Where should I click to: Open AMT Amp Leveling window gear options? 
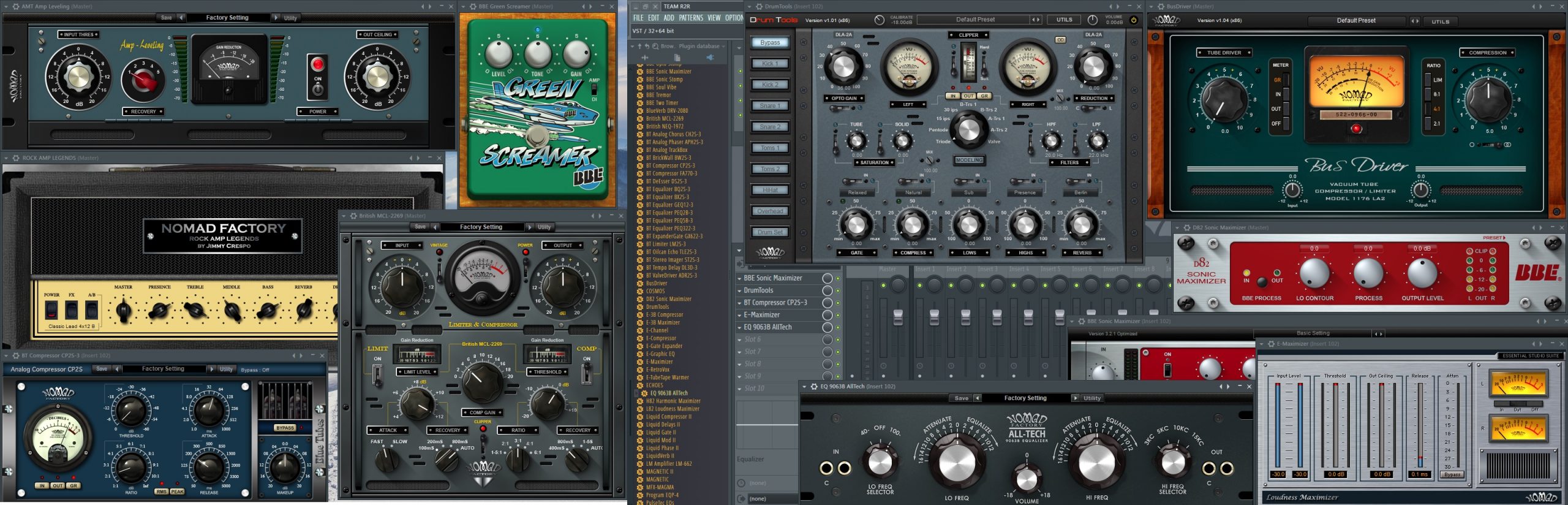(x=15, y=6)
